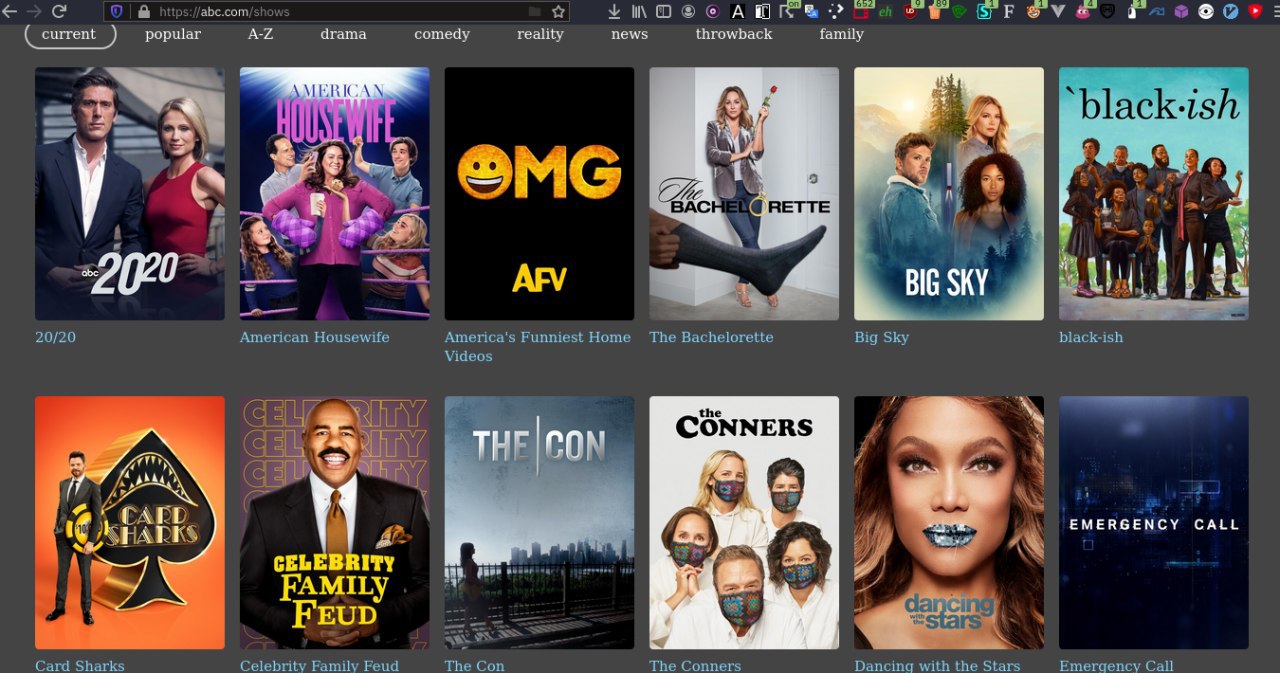Click the red play-button extension icon
This screenshot has height=673, width=1280.
click(1255, 11)
